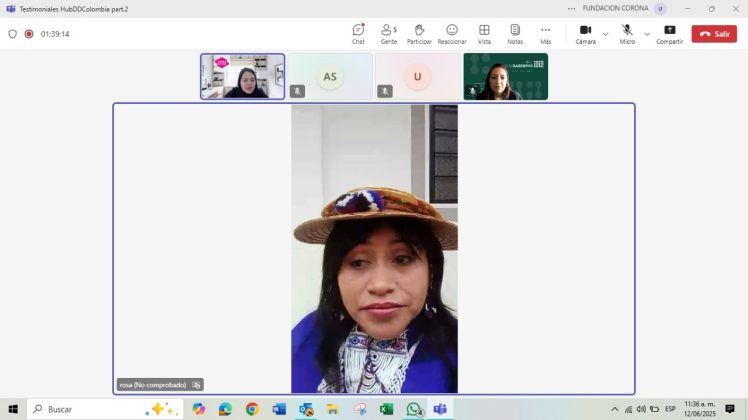Image resolution: width=748 pixels, height=420 pixels.
Task: Open the FUNDACION CORONA account avatar
Action: pyautogui.click(x=660, y=9)
